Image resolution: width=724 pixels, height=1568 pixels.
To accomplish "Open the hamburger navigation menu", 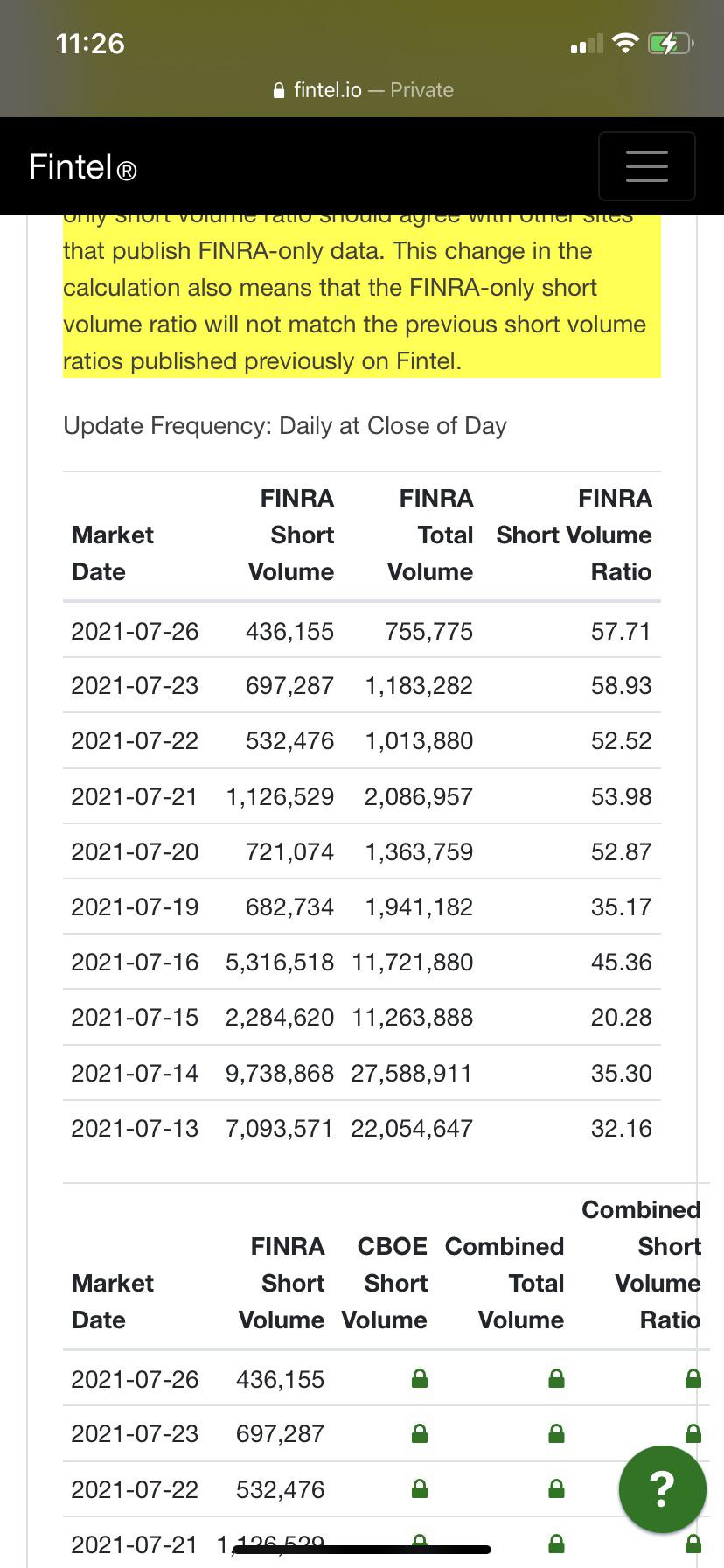I will pos(646,166).
